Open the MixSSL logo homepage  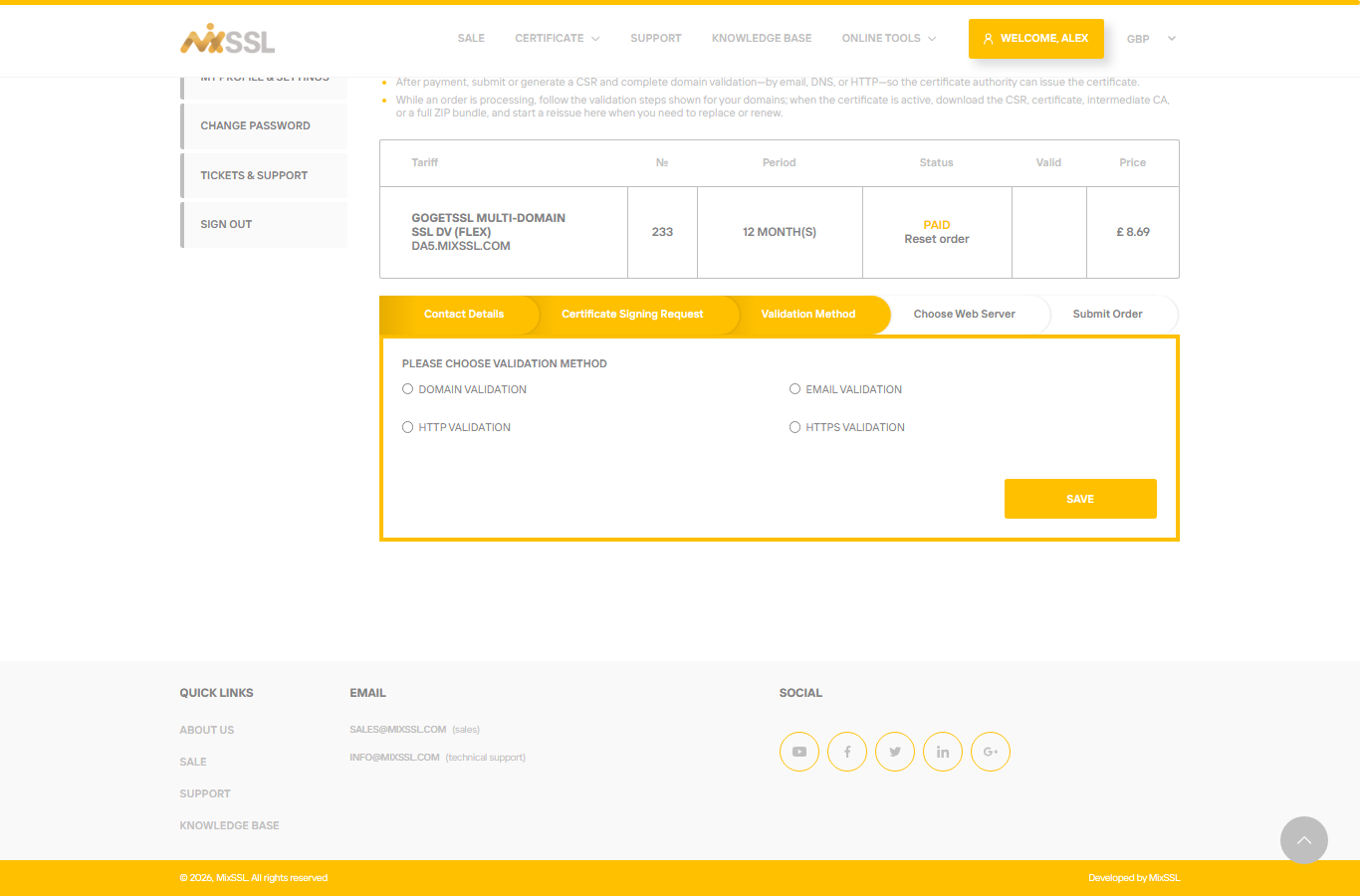click(x=227, y=39)
